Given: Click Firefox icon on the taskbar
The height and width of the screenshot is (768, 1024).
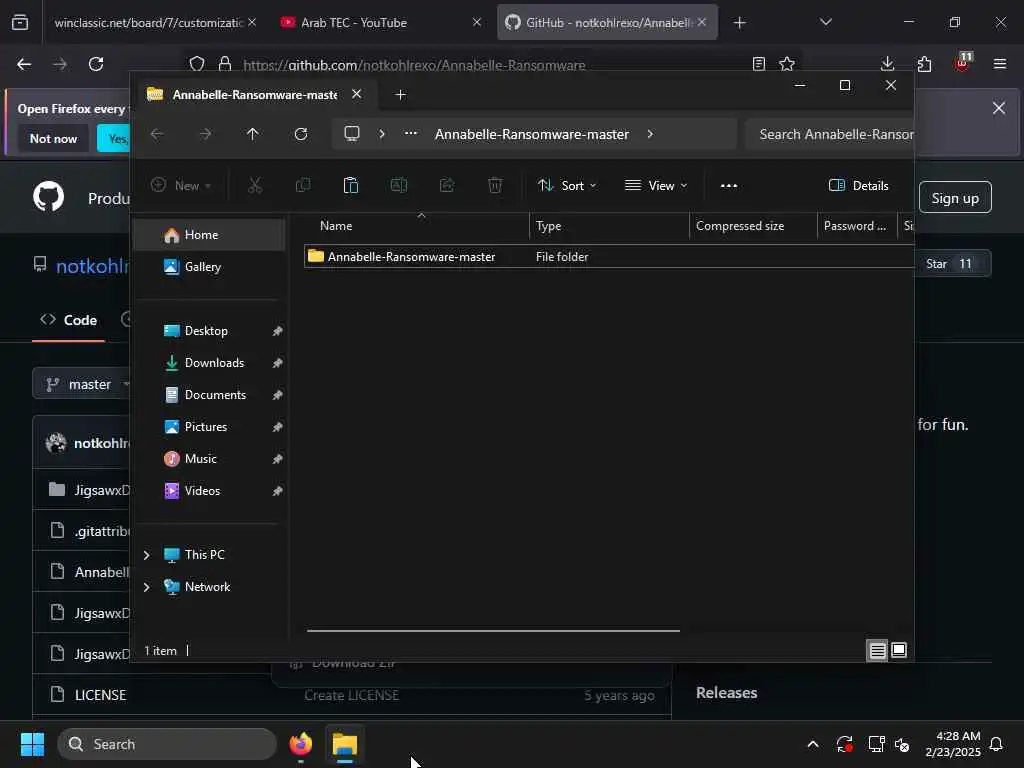Looking at the screenshot, I should [300, 744].
